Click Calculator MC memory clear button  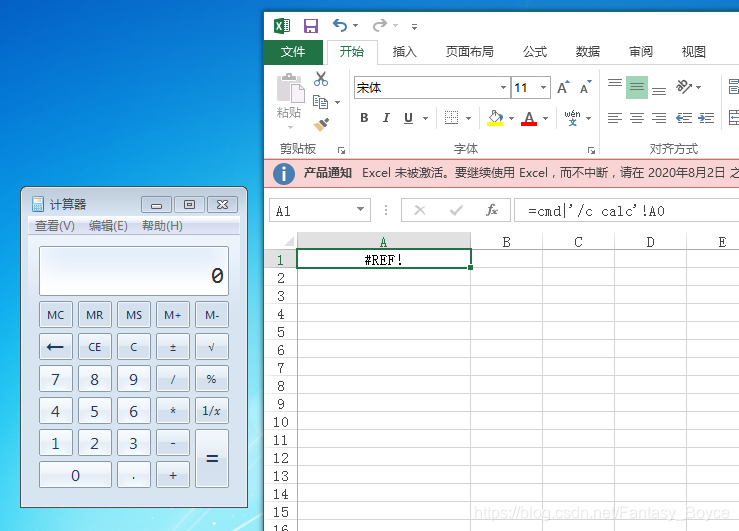pyautogui.click(x=56, y=315)
